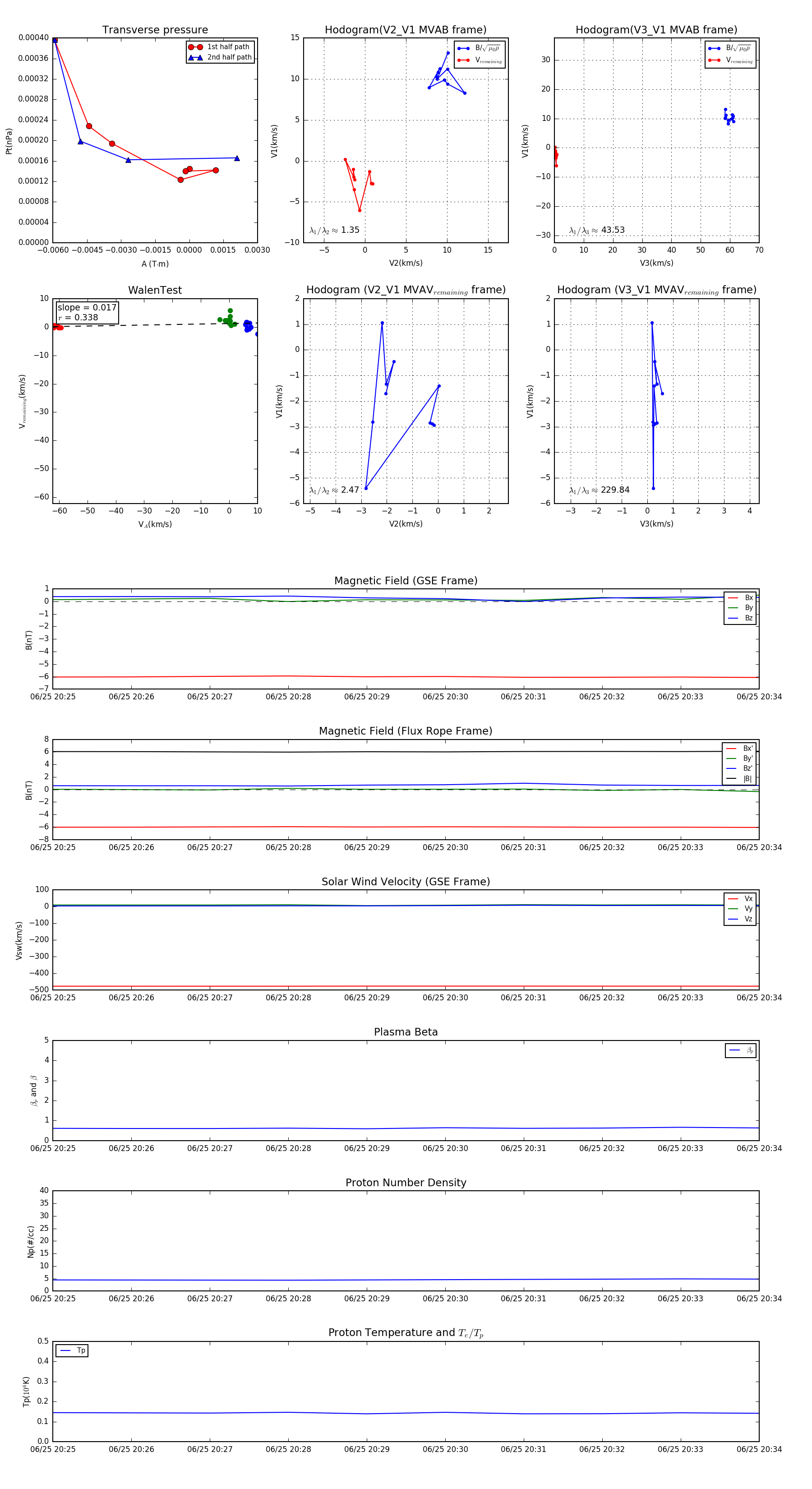The image size is (812, 1489).
Task: Click the "slope = 0.017" annotation
Action: (x=87, y=308)
